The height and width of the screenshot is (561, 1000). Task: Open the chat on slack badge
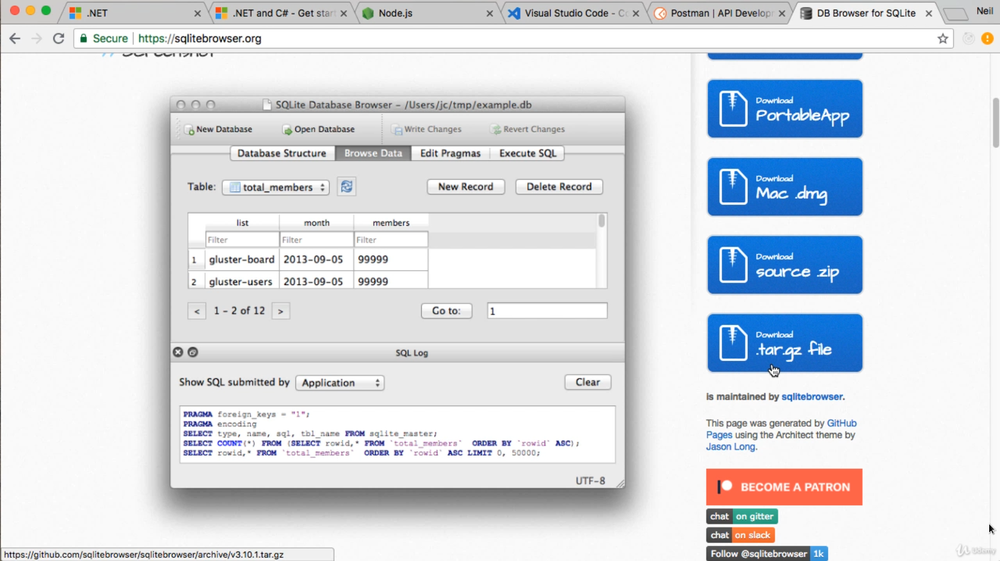(740, 535)
